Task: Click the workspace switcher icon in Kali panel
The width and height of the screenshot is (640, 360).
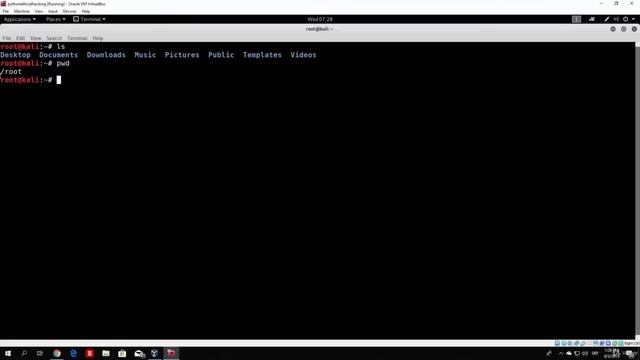Action: point(576,19)
